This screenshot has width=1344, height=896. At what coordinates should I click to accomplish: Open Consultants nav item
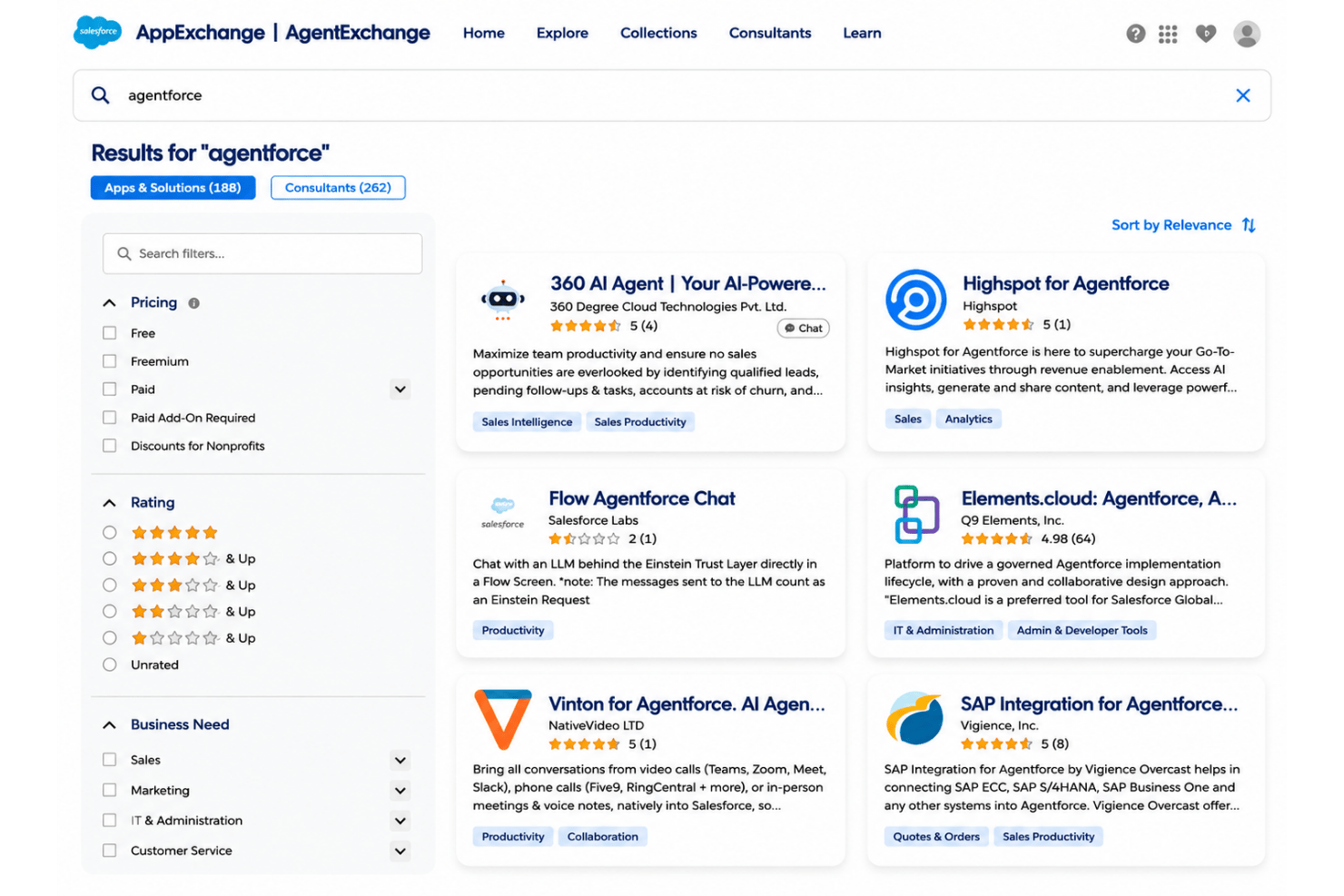coord(770,33)
